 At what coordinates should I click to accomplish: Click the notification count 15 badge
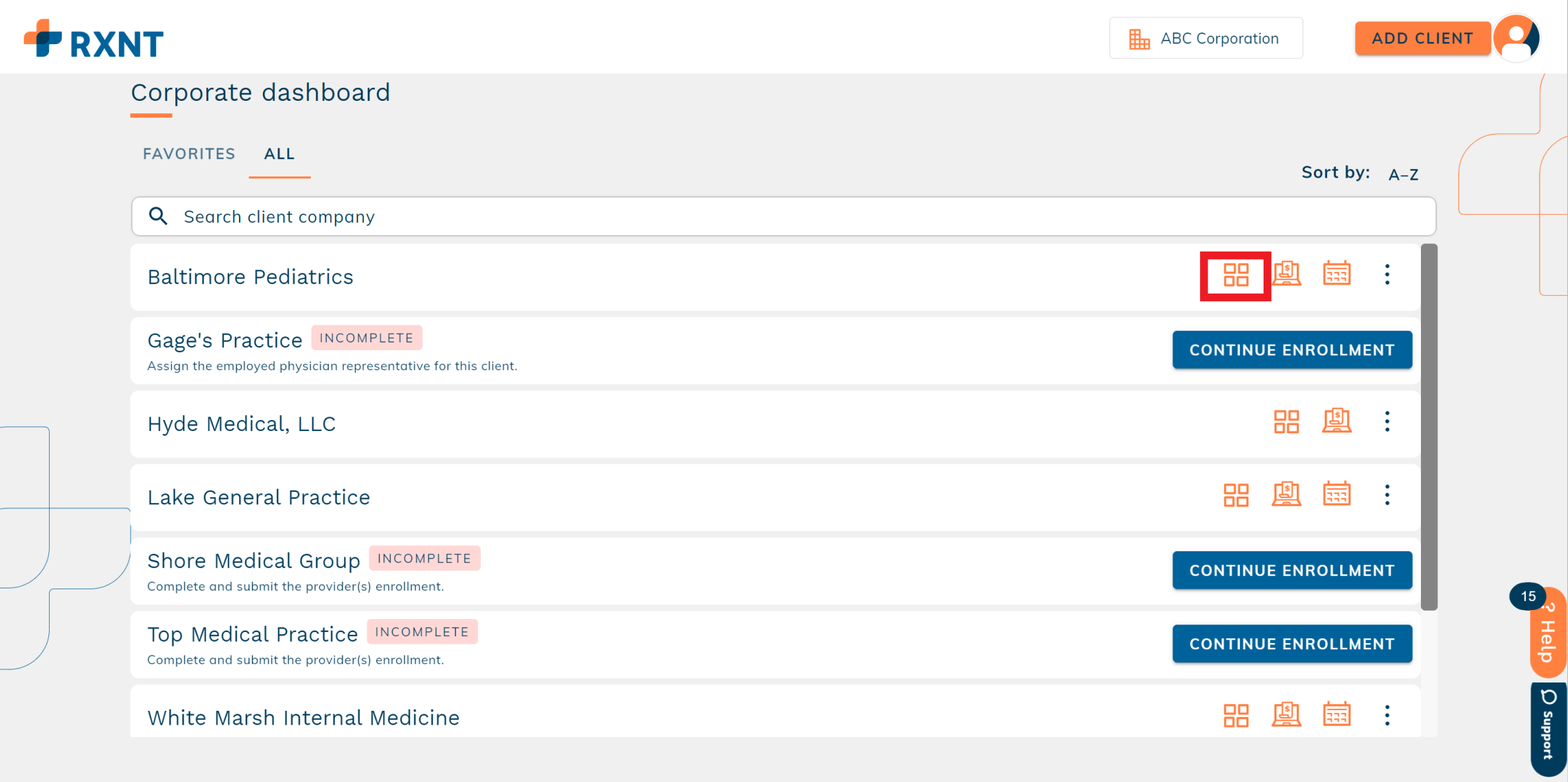pos(1527,596)
